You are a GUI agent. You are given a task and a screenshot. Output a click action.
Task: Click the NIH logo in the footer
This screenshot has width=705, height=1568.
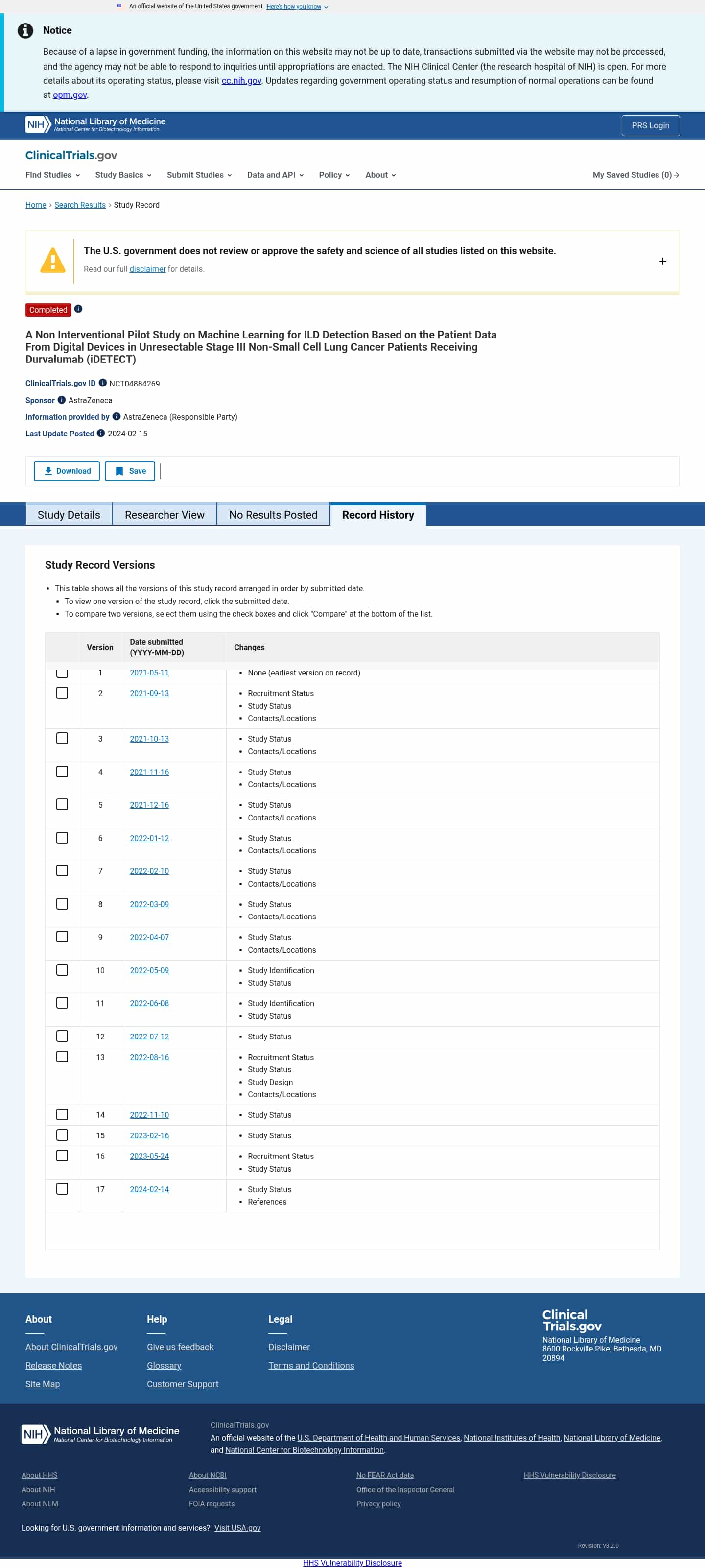pos(100,1434)
